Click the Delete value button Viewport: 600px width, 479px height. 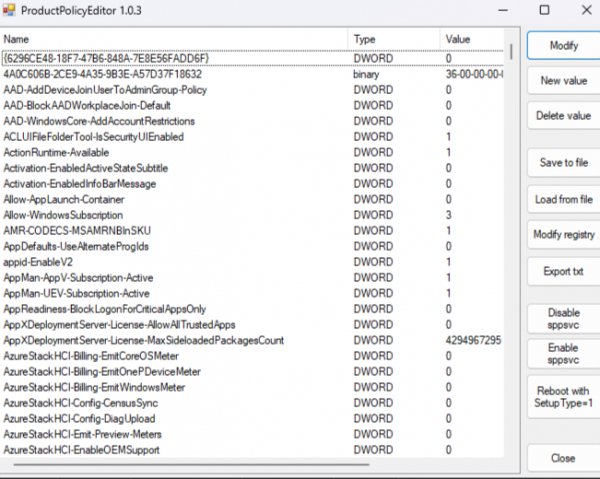[564, 116]
